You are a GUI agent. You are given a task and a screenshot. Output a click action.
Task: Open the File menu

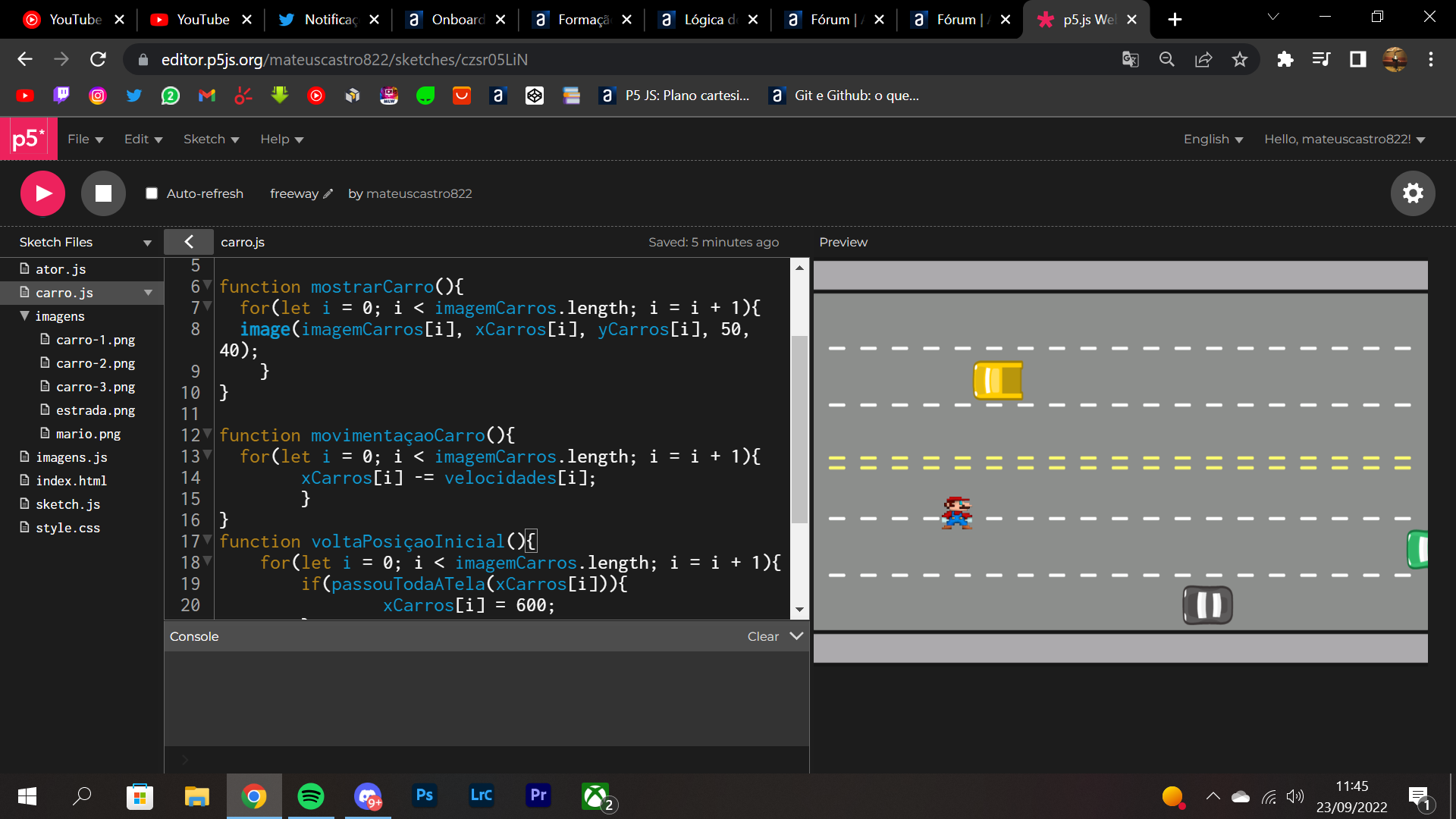point(85,139)
